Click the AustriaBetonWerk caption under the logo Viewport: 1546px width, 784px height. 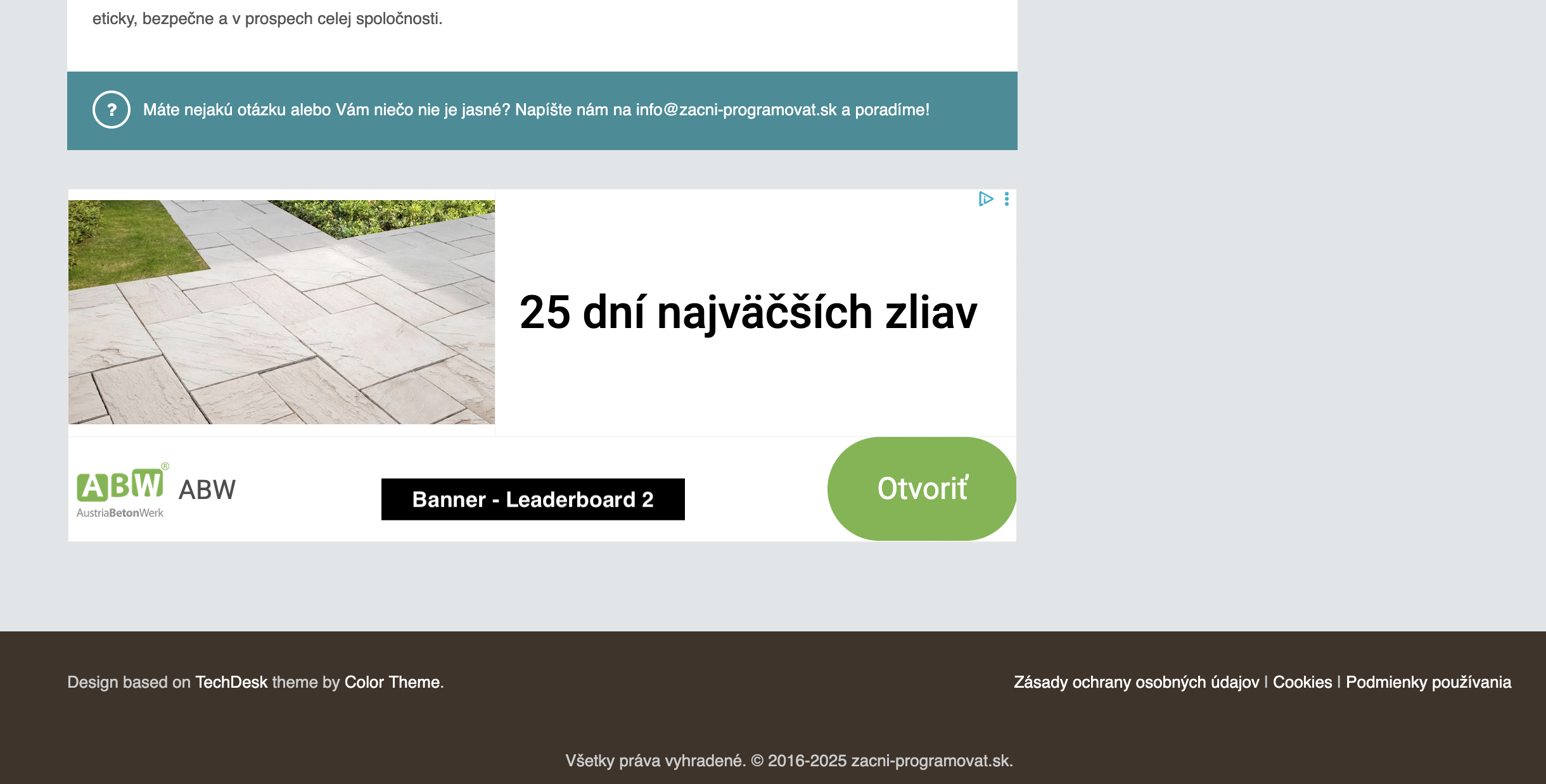tap(120, 513)
